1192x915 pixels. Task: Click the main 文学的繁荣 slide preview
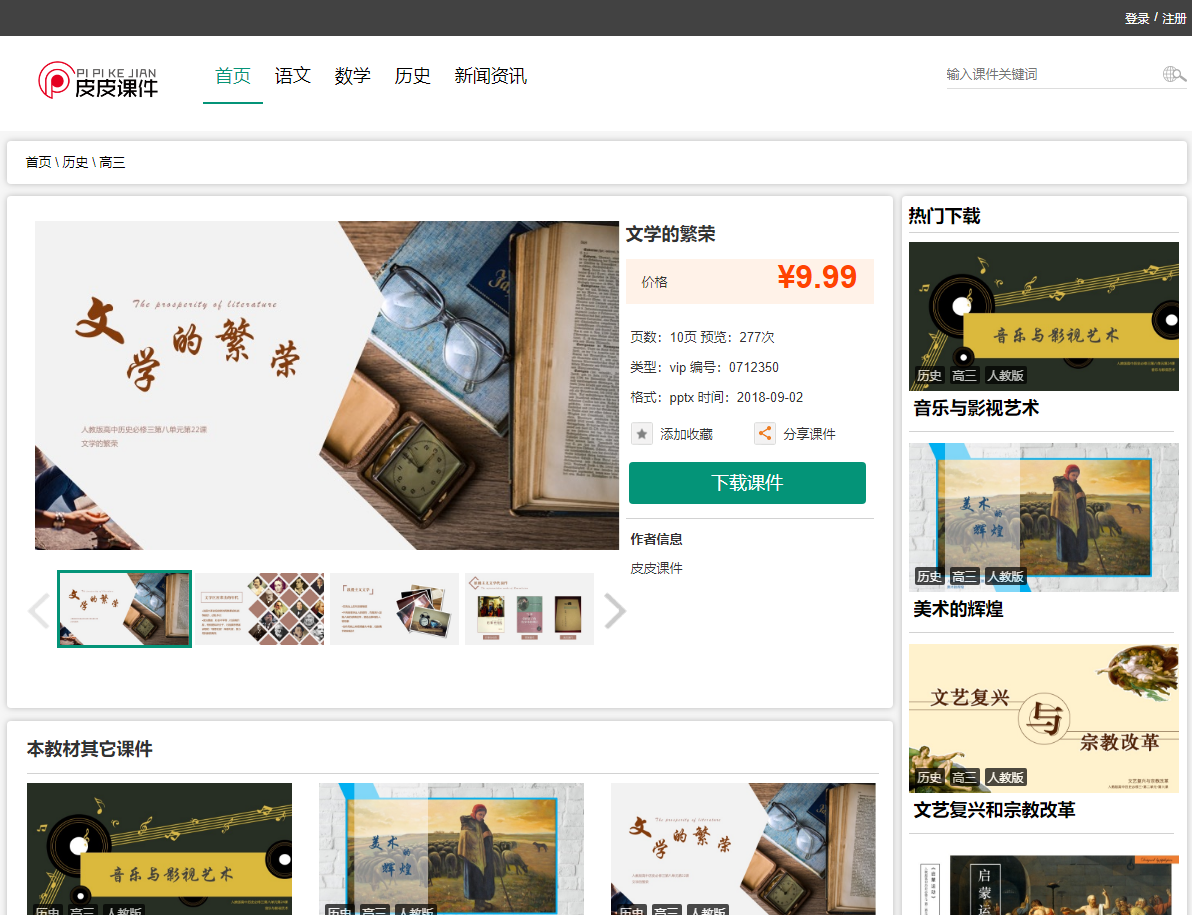click(x=327, y=385)
